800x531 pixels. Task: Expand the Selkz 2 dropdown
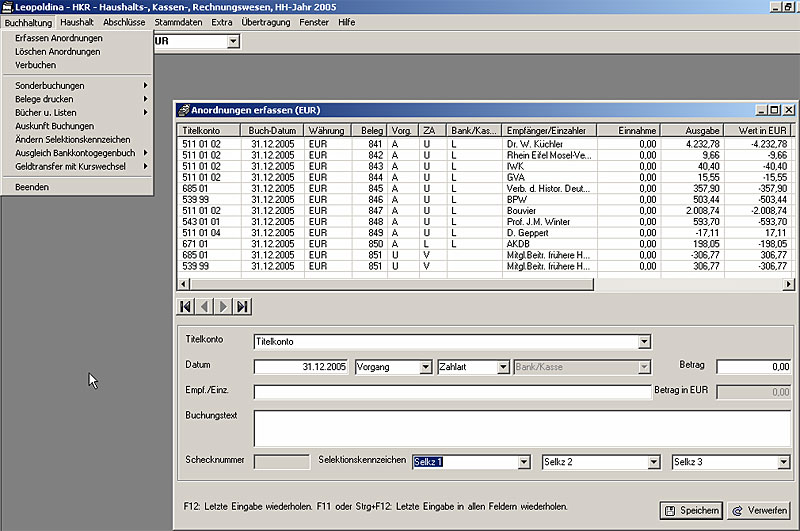pyautogui.click(x=653, y=462)
